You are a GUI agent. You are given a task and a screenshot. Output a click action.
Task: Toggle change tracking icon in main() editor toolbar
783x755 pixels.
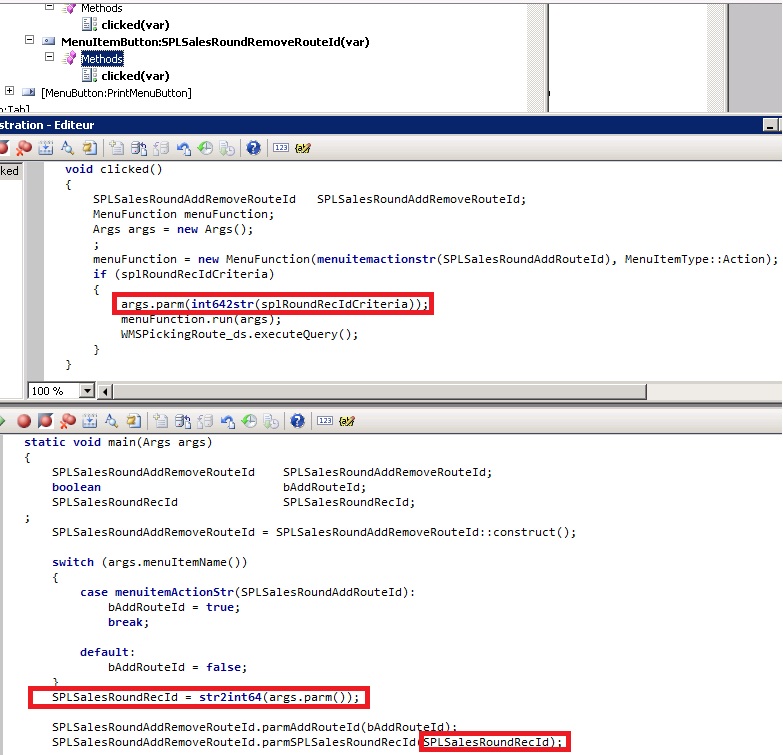(x=347, y=421)
